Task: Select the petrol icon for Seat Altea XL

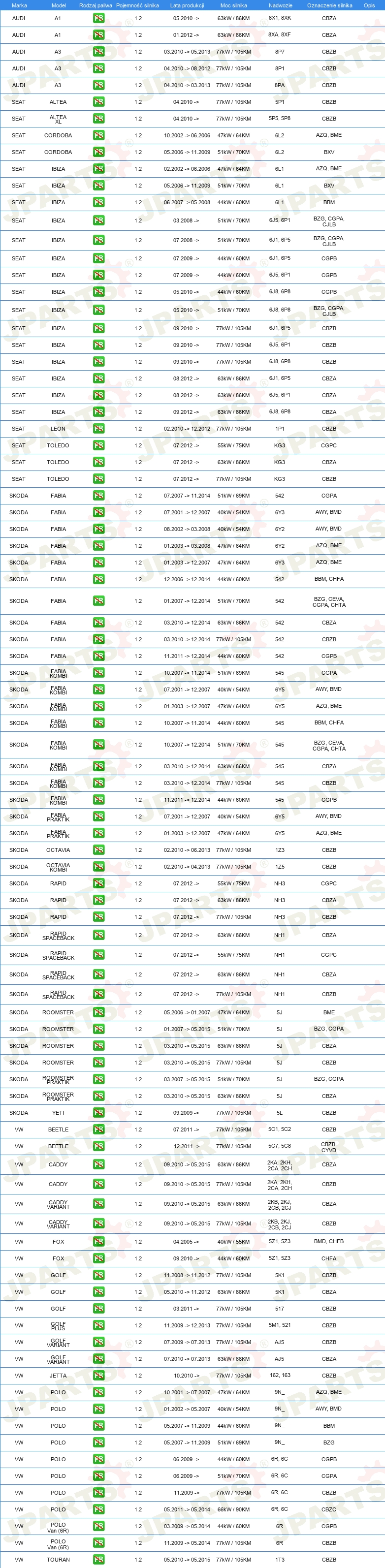Action: point(98,119)
